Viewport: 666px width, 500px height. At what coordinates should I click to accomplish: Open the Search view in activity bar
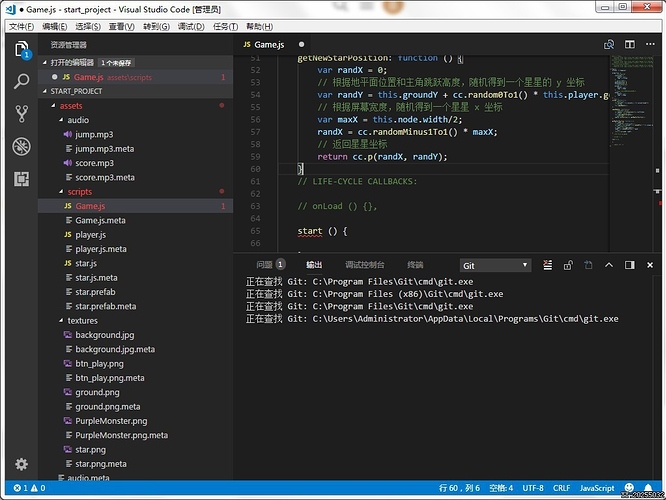(21, 81)
